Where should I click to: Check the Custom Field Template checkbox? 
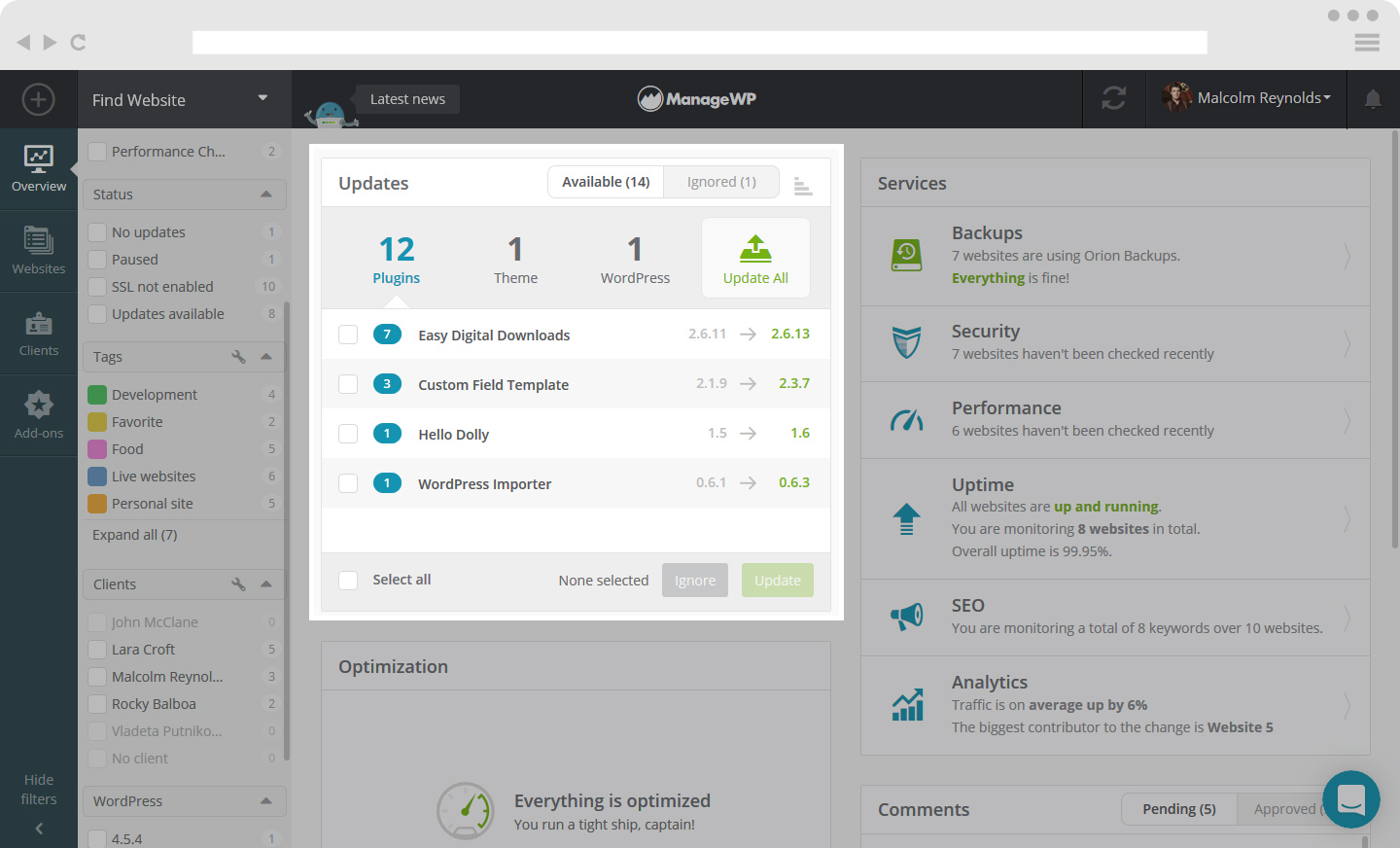[348, 384]
